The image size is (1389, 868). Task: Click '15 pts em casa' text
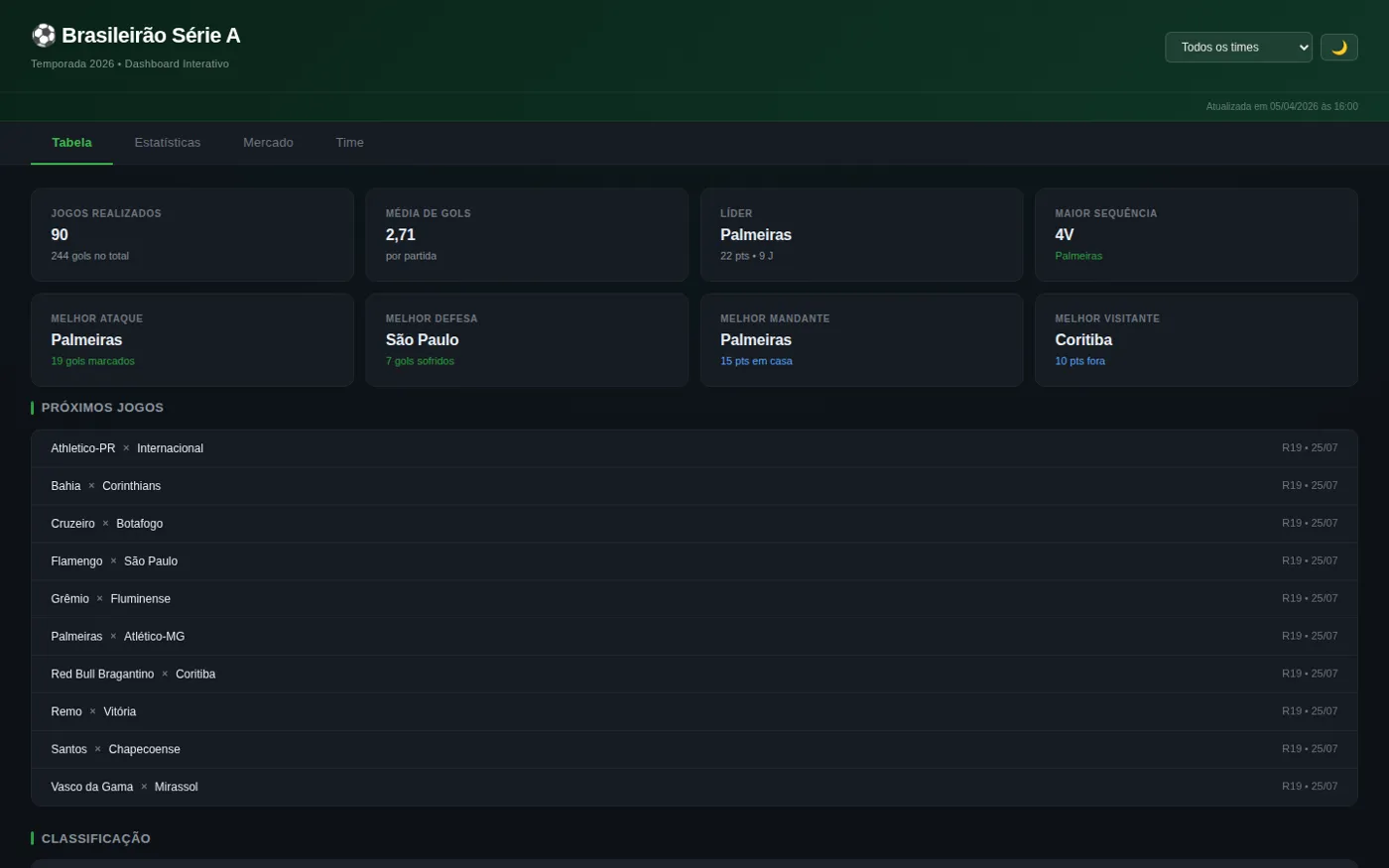pyautogui.click(x=756, y=361)
